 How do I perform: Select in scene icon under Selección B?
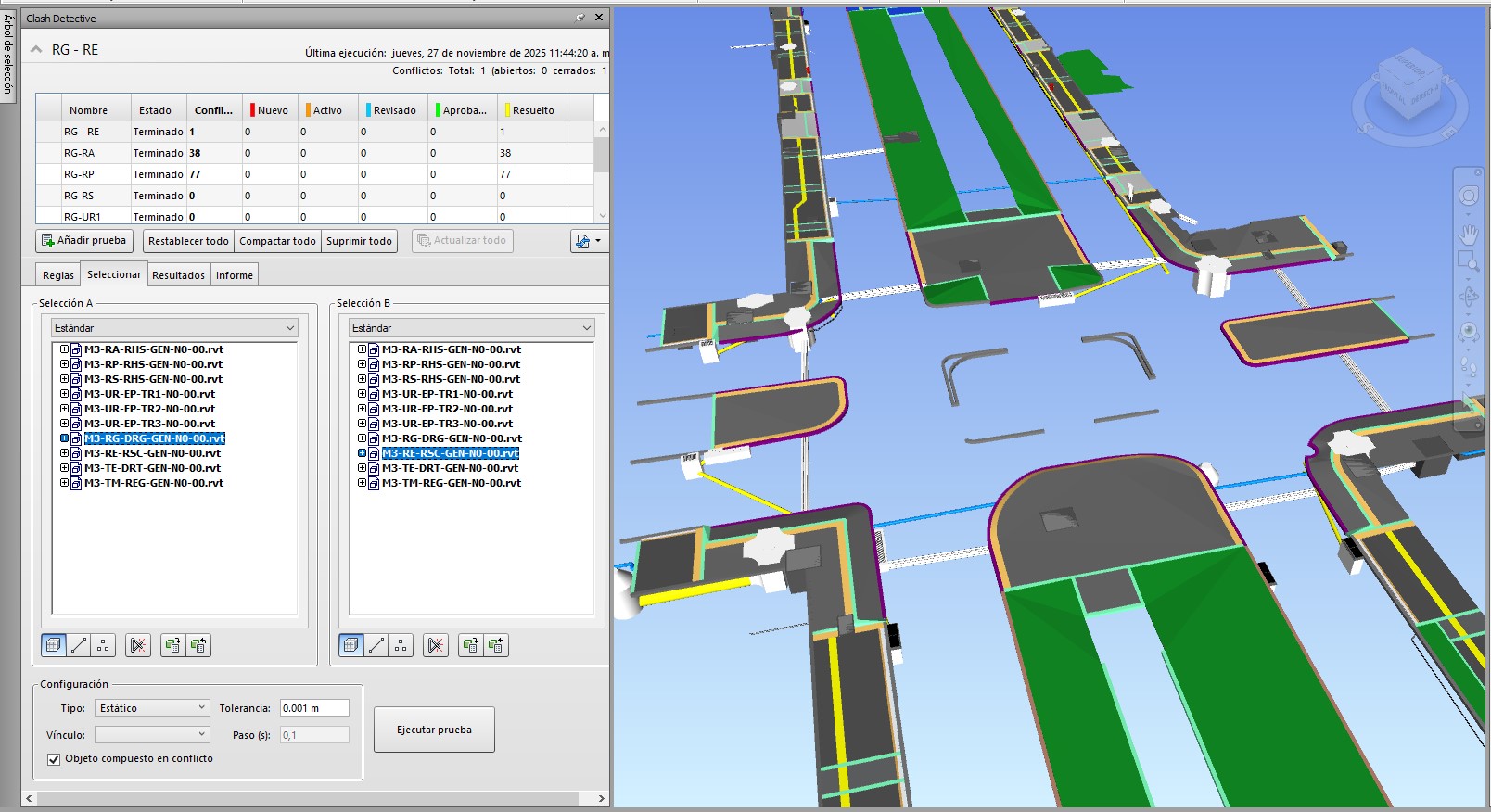(x=496, y=645)
